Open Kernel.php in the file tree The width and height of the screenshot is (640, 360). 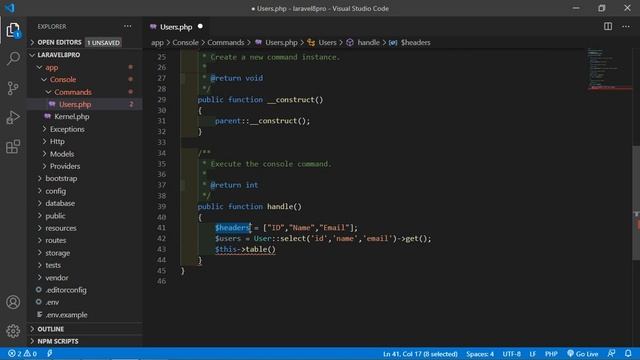pyautogui.click(x=84, y=117)
